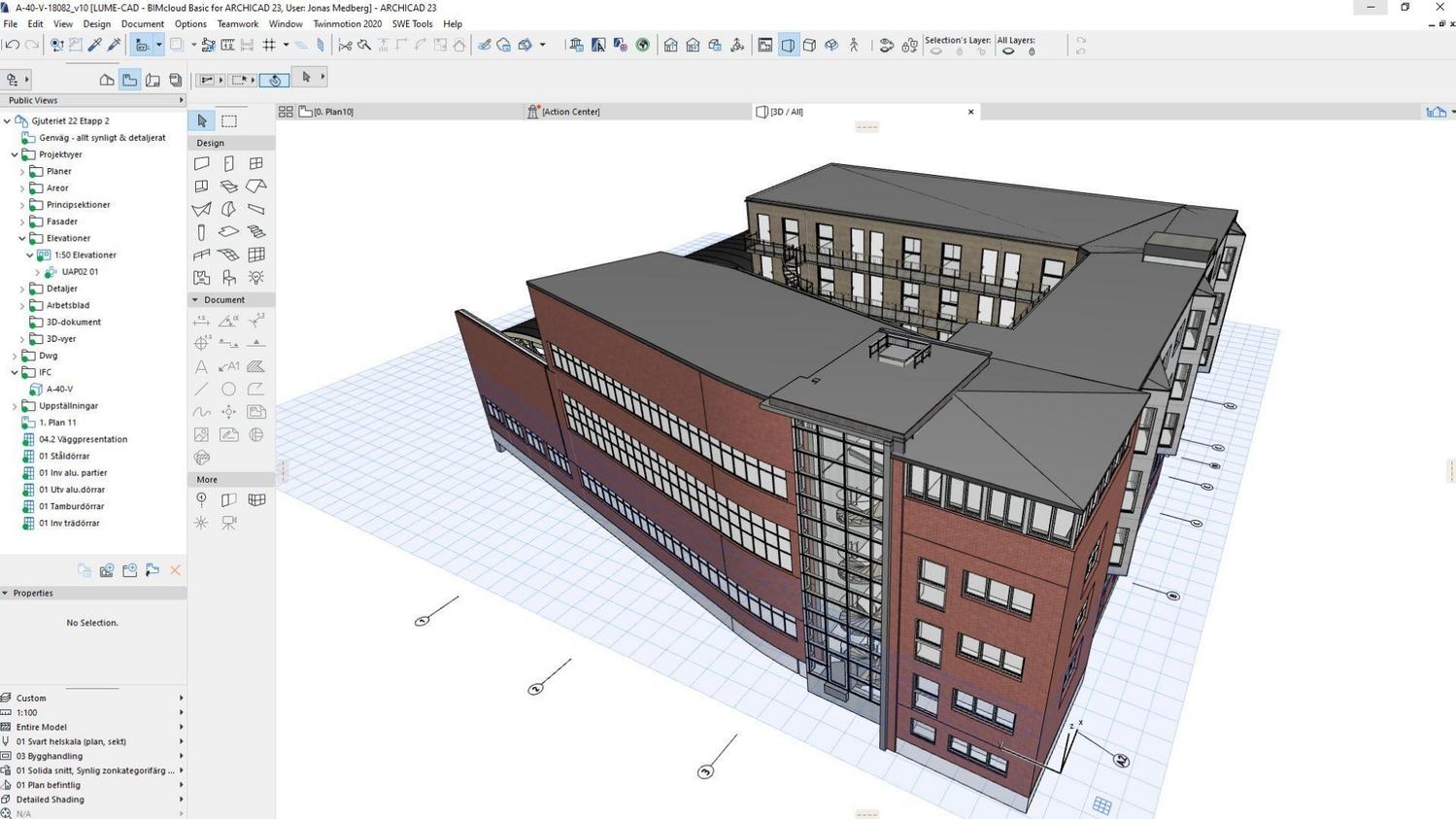The image size is (1456, 819).
Task: Select the Window tool
Action: pyautogui.click(x=256, y=163)
